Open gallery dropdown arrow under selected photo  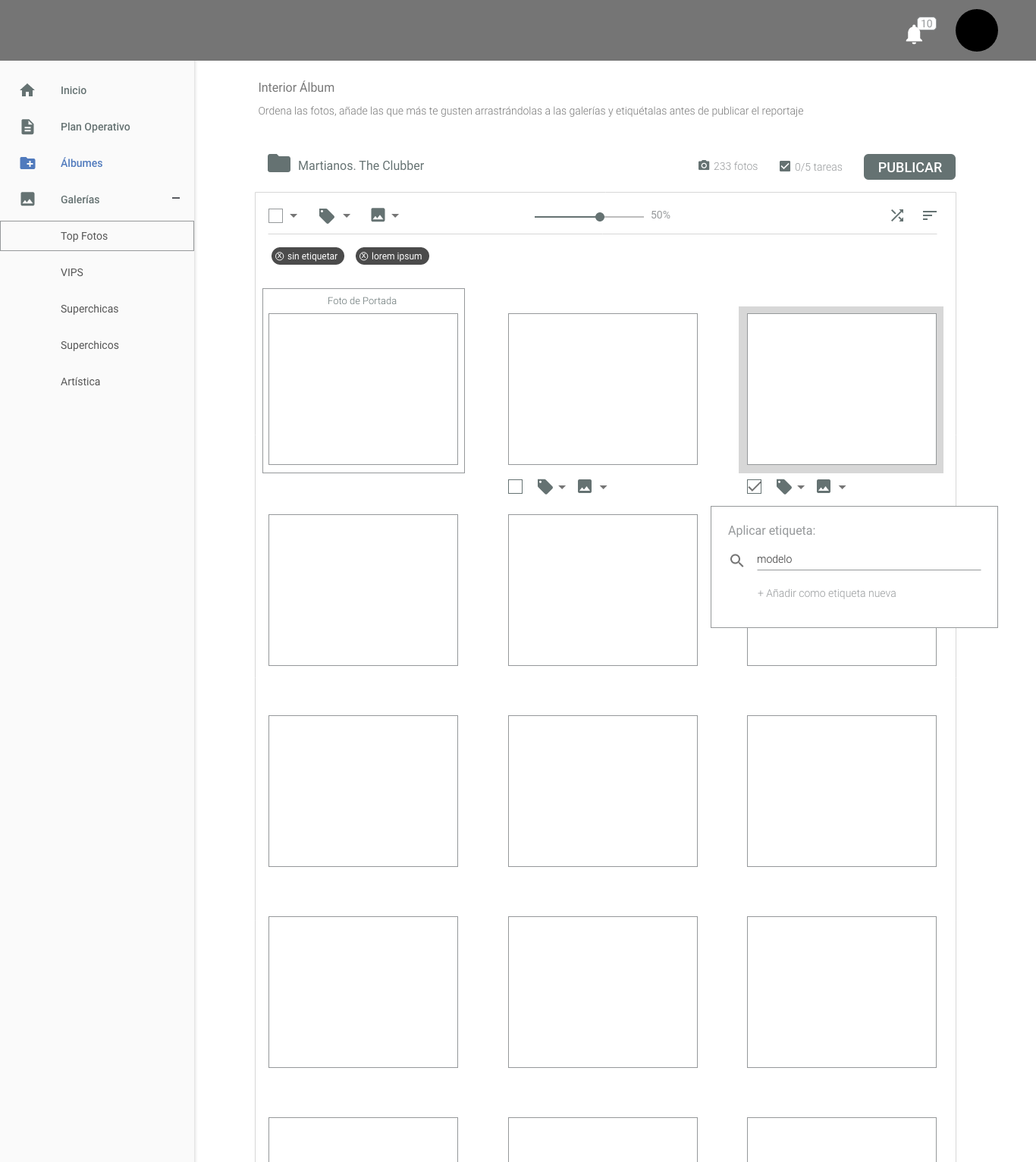coord(842,488)
